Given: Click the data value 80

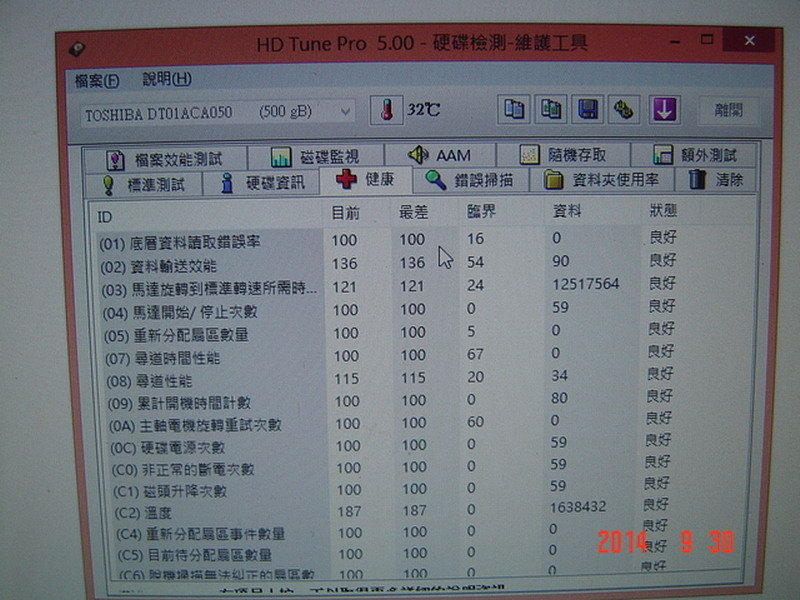Looking at the screenshot, I should click(559, 398).
